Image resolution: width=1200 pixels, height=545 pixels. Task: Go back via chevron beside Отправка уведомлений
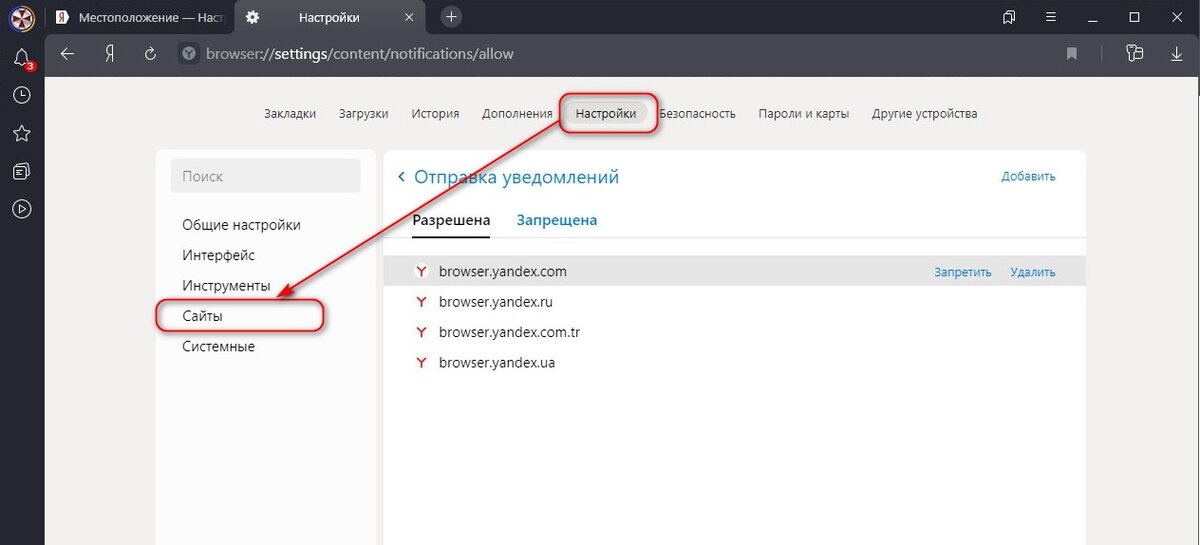[x=402, y=177]
